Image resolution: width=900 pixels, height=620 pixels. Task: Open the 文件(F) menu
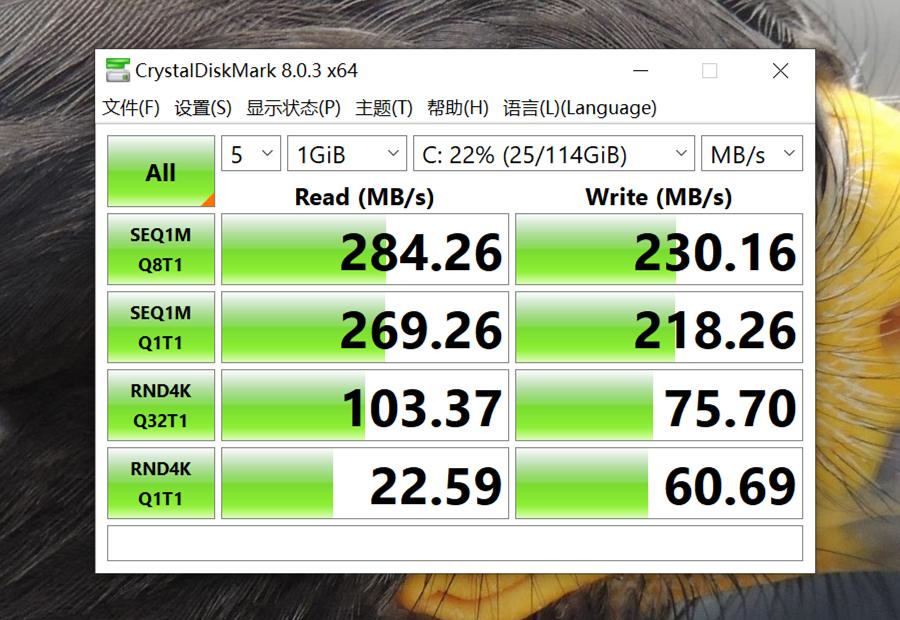tap(128, 107)
